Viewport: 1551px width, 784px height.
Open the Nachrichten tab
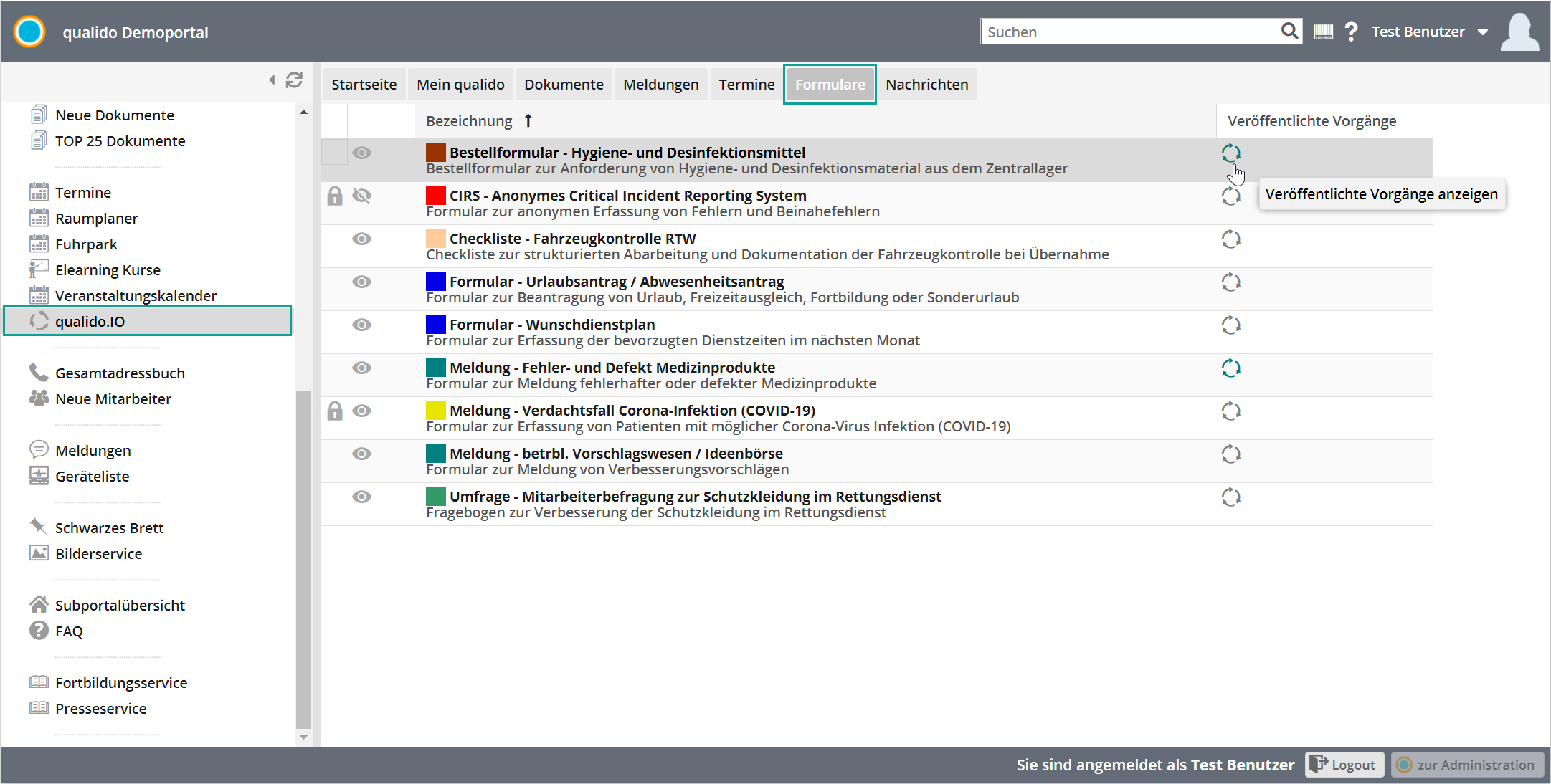[x=926, y=85]
